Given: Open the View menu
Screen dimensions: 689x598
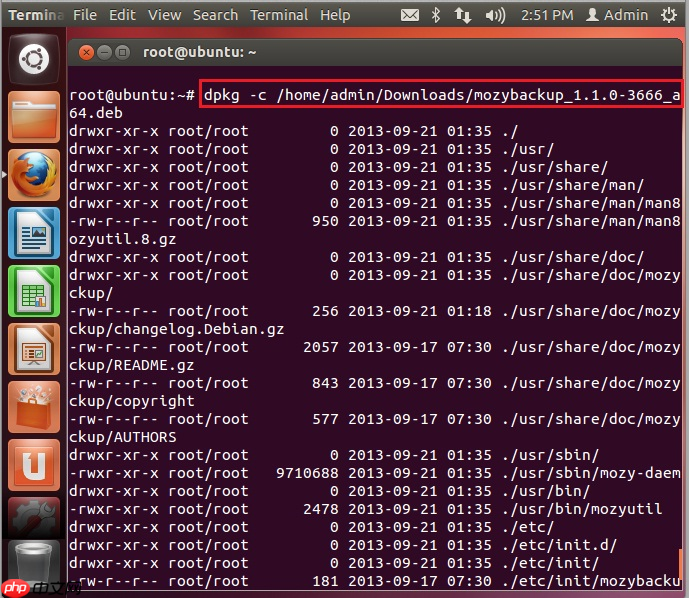Looking at the screenshot, I should click(x=164, y=15).
